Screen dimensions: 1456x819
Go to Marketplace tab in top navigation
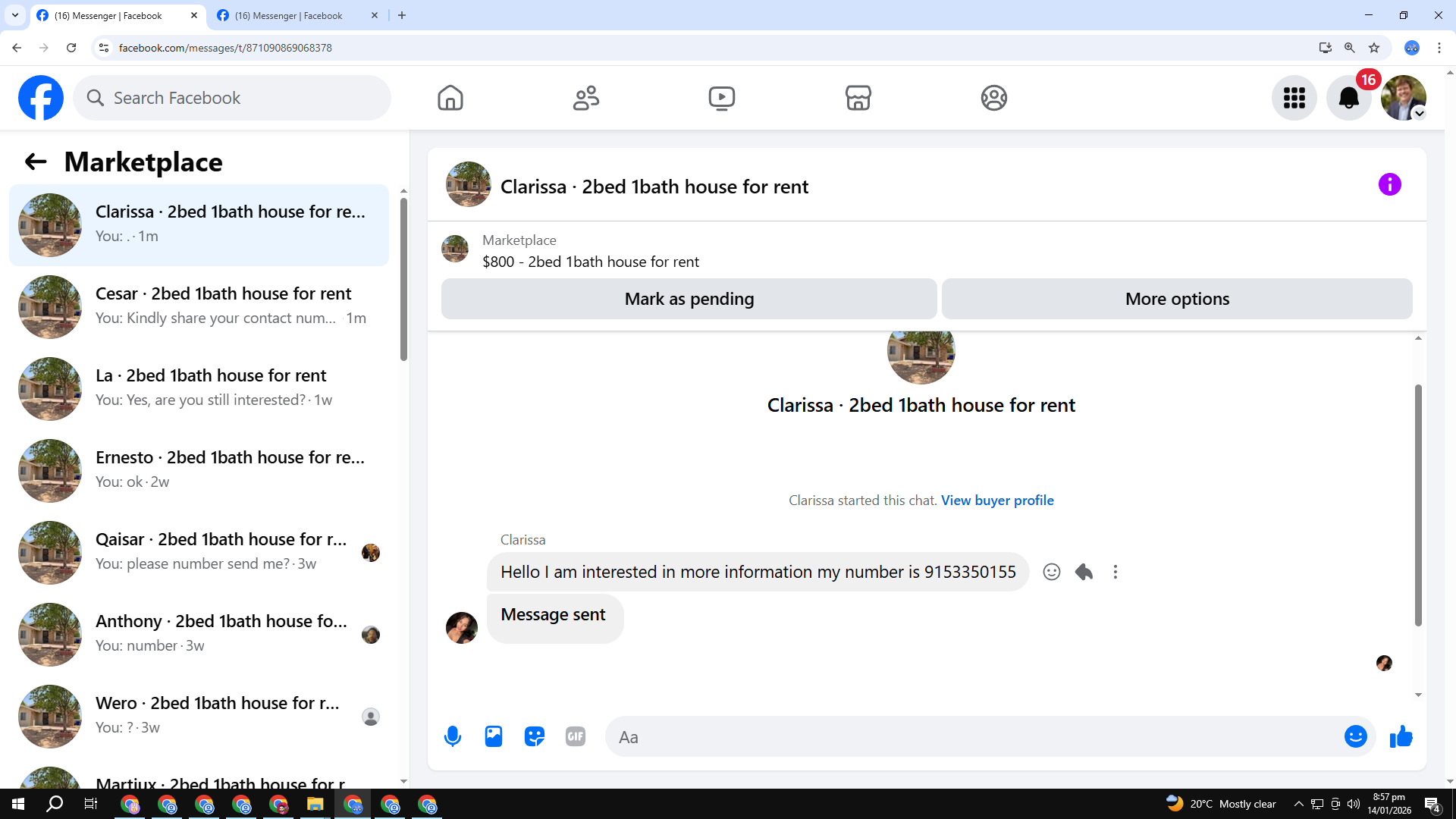pos(858,98)
